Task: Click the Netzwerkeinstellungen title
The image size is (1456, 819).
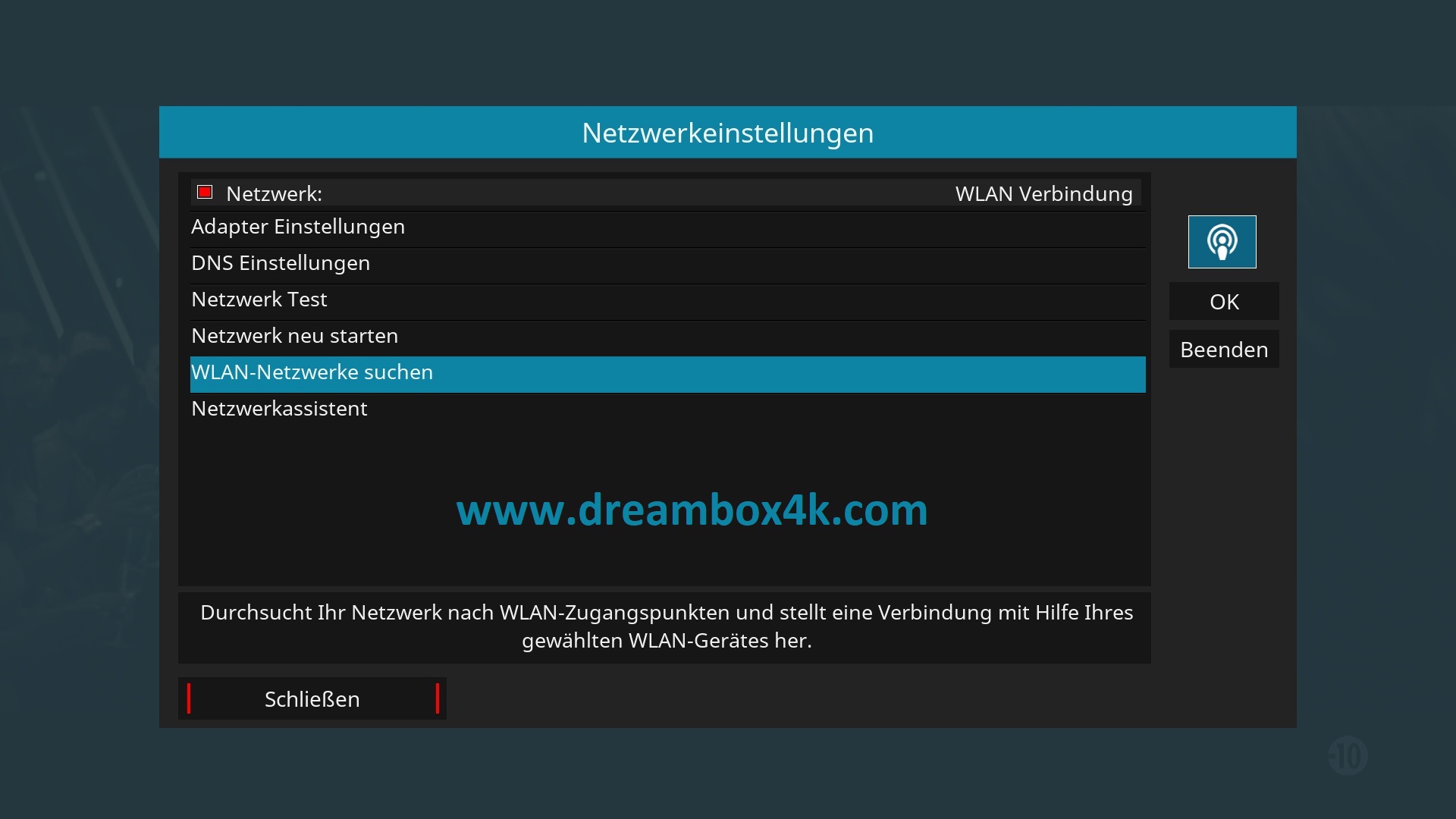Action: click(x=728, y=133)
